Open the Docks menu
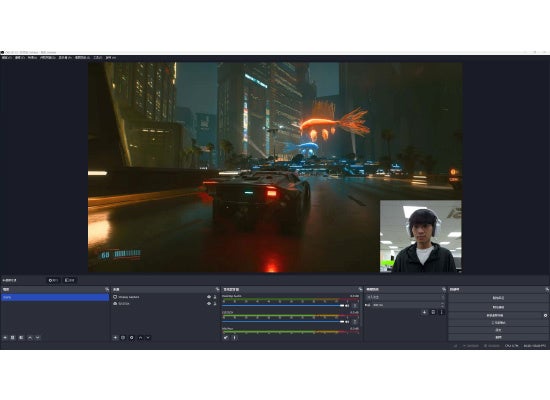This screenshot has height=400, width=550. tap(48, 58)
